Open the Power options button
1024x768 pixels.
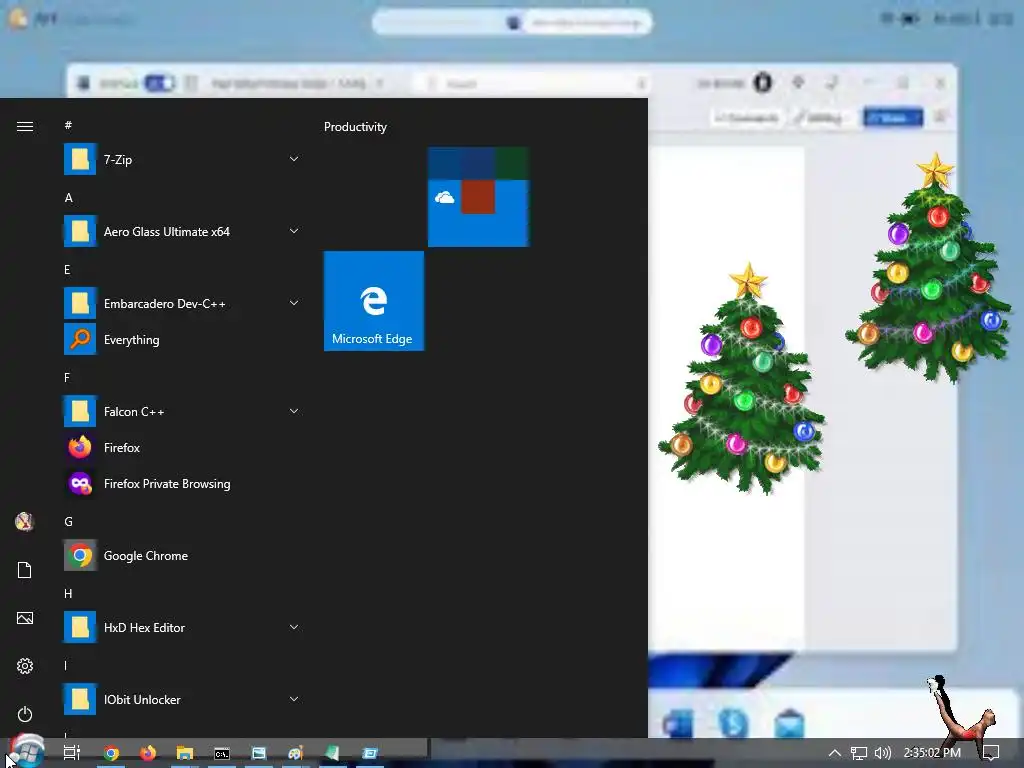click(25, 714)
